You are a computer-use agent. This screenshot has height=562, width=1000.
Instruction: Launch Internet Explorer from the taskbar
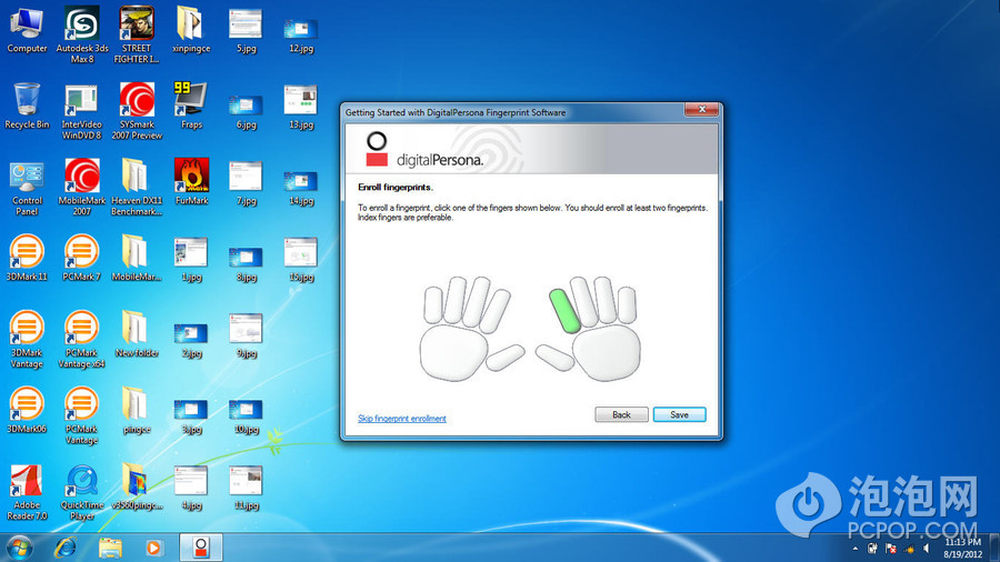pyautogui.click(x=65, y=547)
